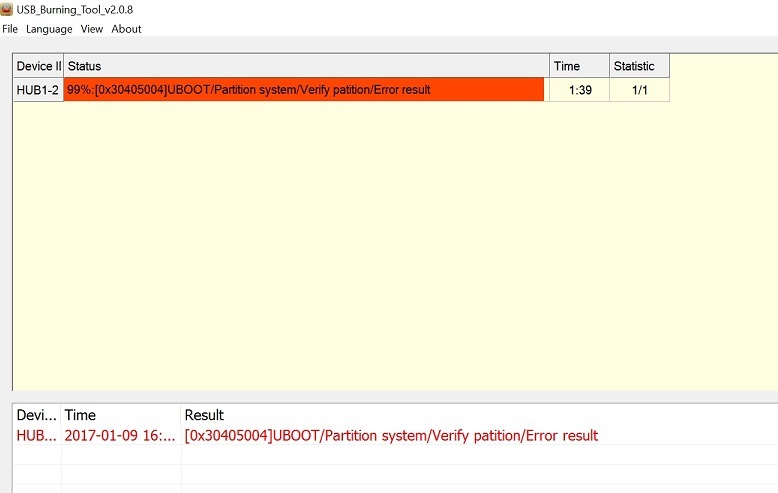Click the 2017-01-09 16:... timestamp cell
The width and height of the screenshot is (778, 493).
point(120,435)
